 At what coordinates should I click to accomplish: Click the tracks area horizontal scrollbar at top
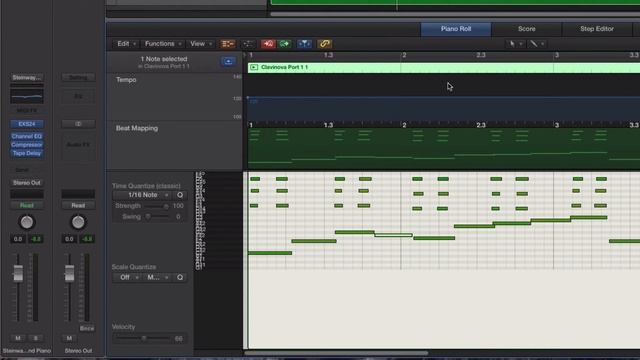455,14
